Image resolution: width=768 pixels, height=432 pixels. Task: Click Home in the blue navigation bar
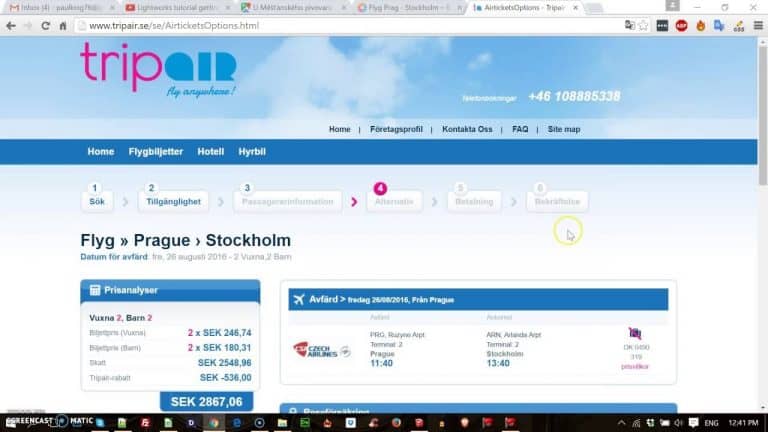(x=100, y=152)
